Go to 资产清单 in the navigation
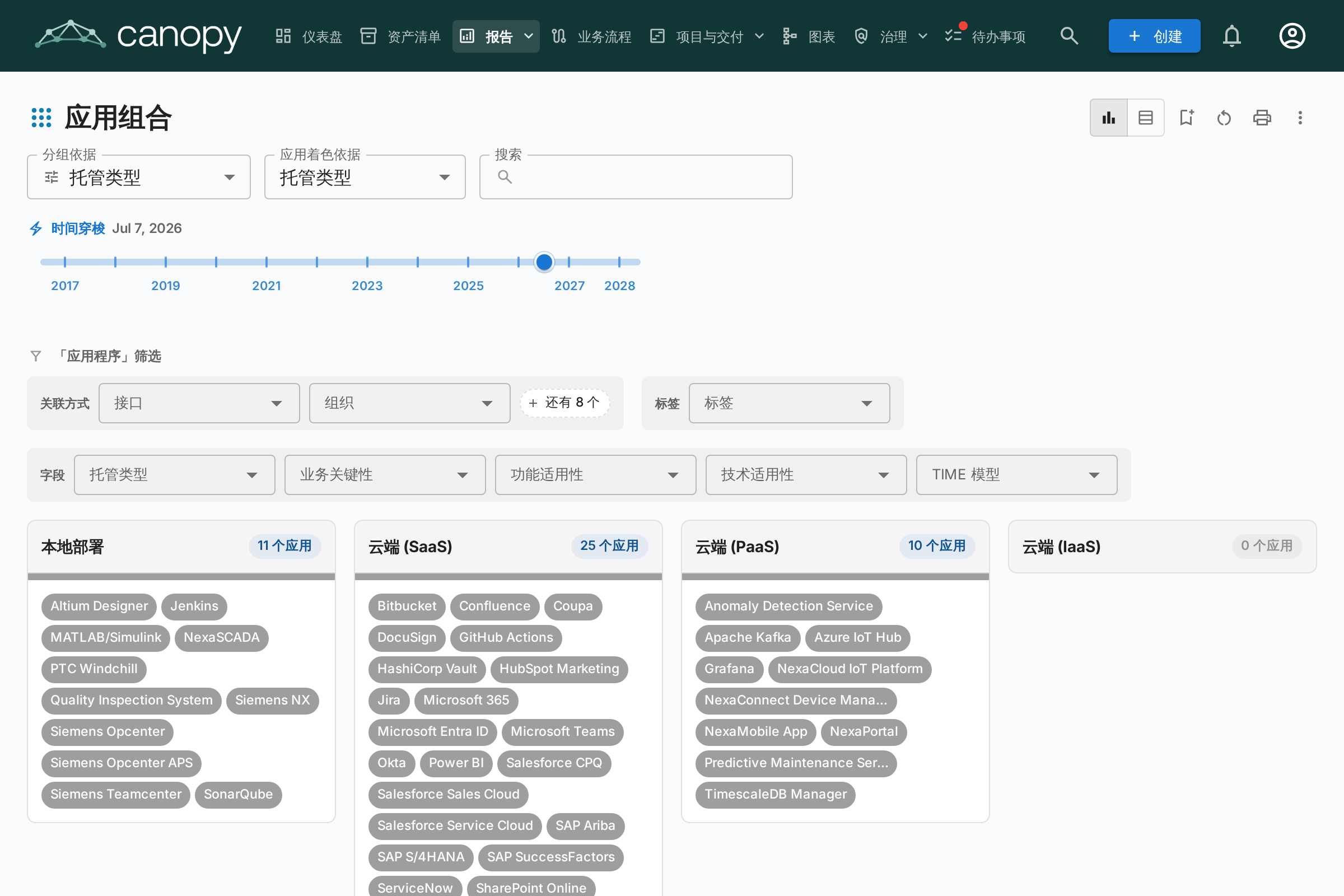This screenshot has width=1344, height=896. click(401, 36)
